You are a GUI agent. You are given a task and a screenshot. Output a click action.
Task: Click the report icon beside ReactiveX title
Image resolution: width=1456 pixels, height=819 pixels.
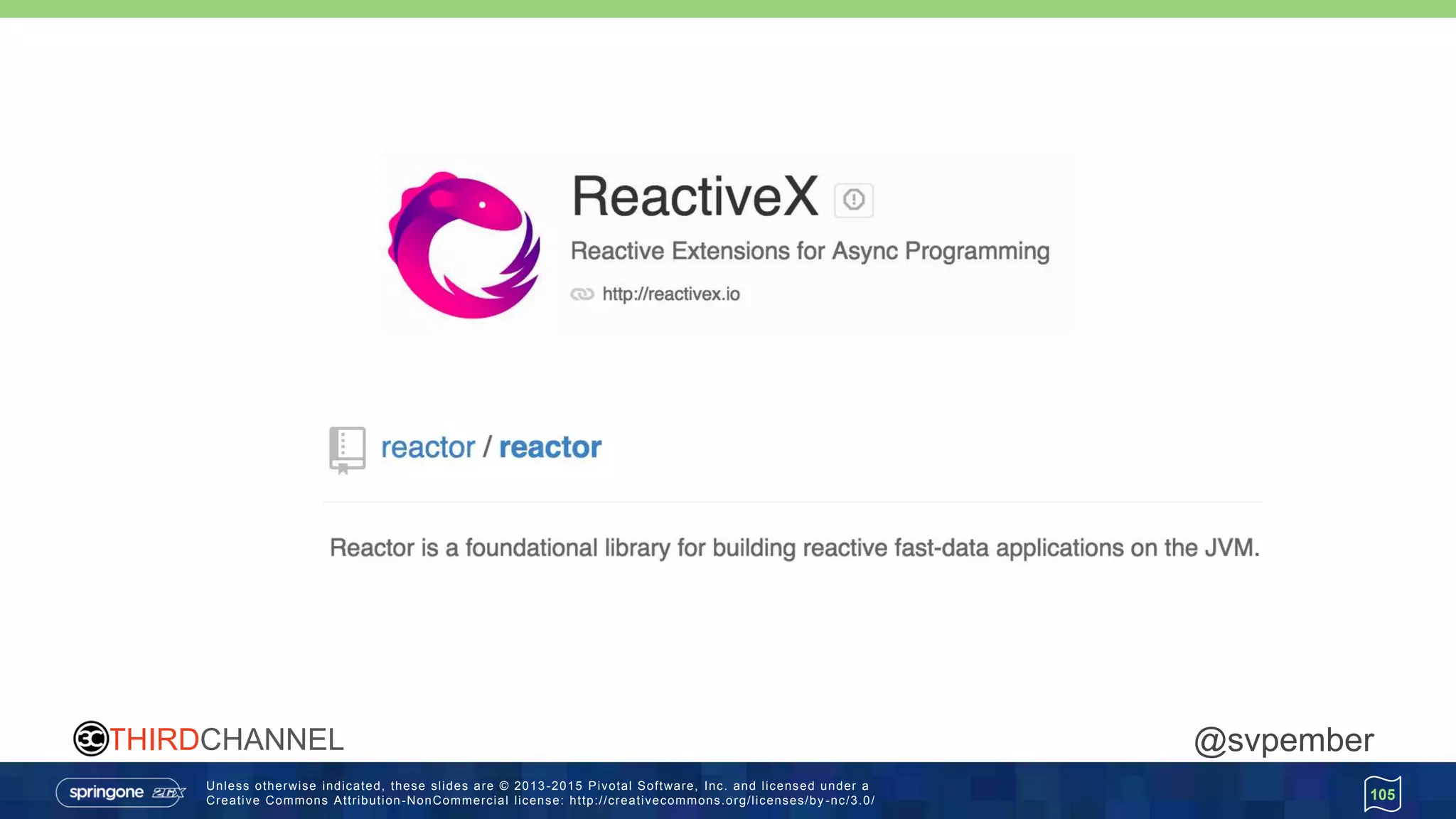853,200
